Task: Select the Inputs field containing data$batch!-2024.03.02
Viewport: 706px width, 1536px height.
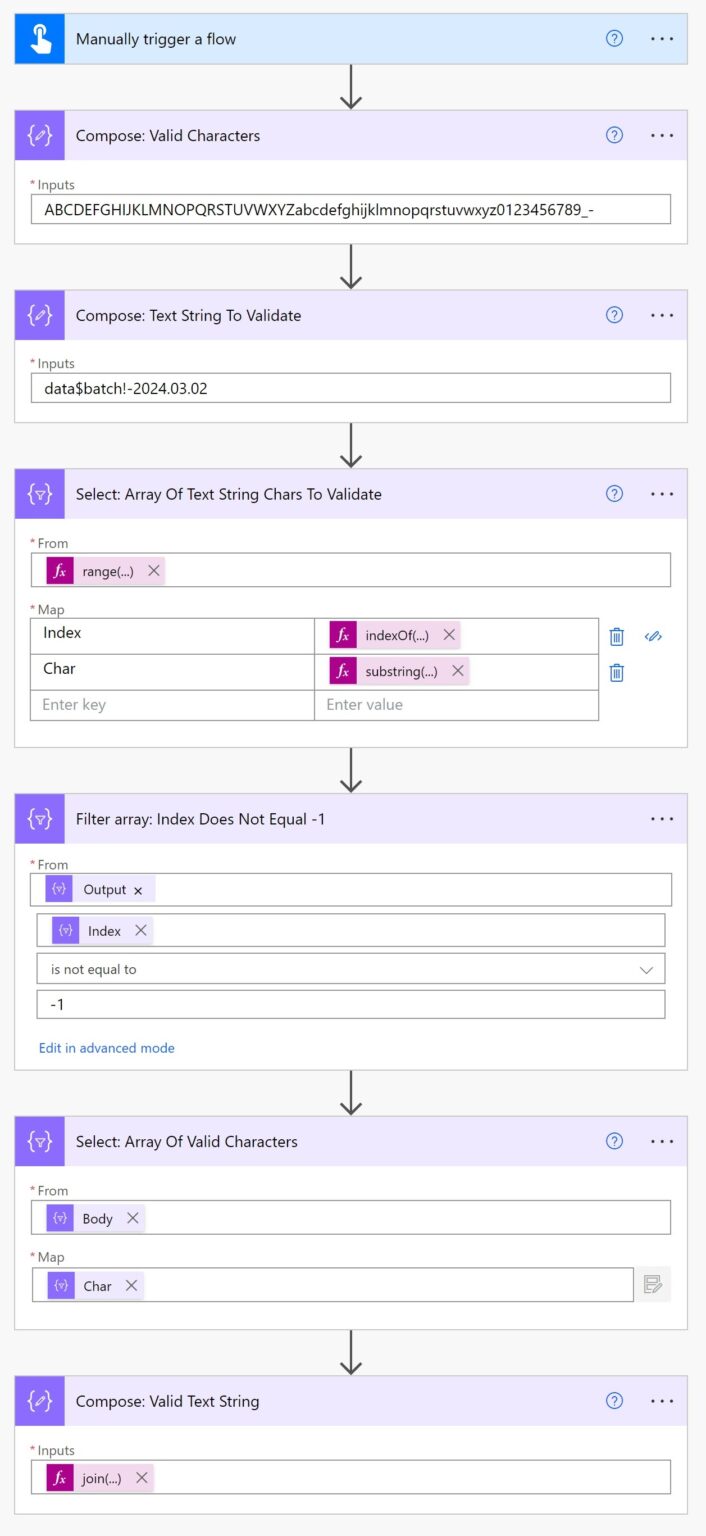Action: [350, 388]
